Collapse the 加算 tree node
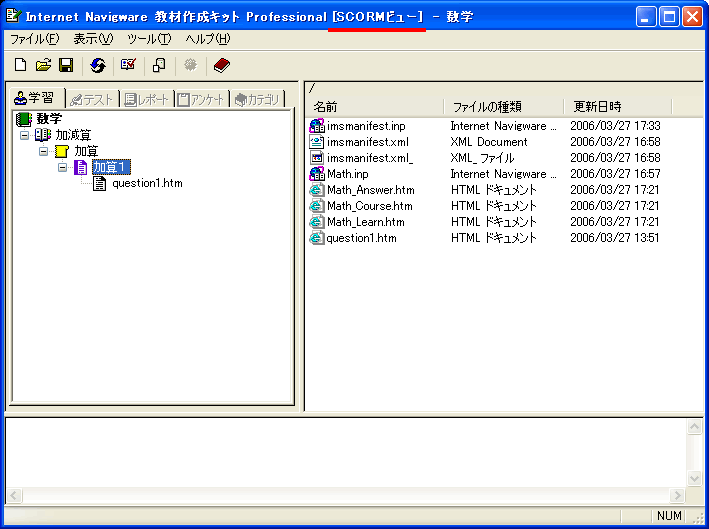The image size is (709, 529). (43, 151)
